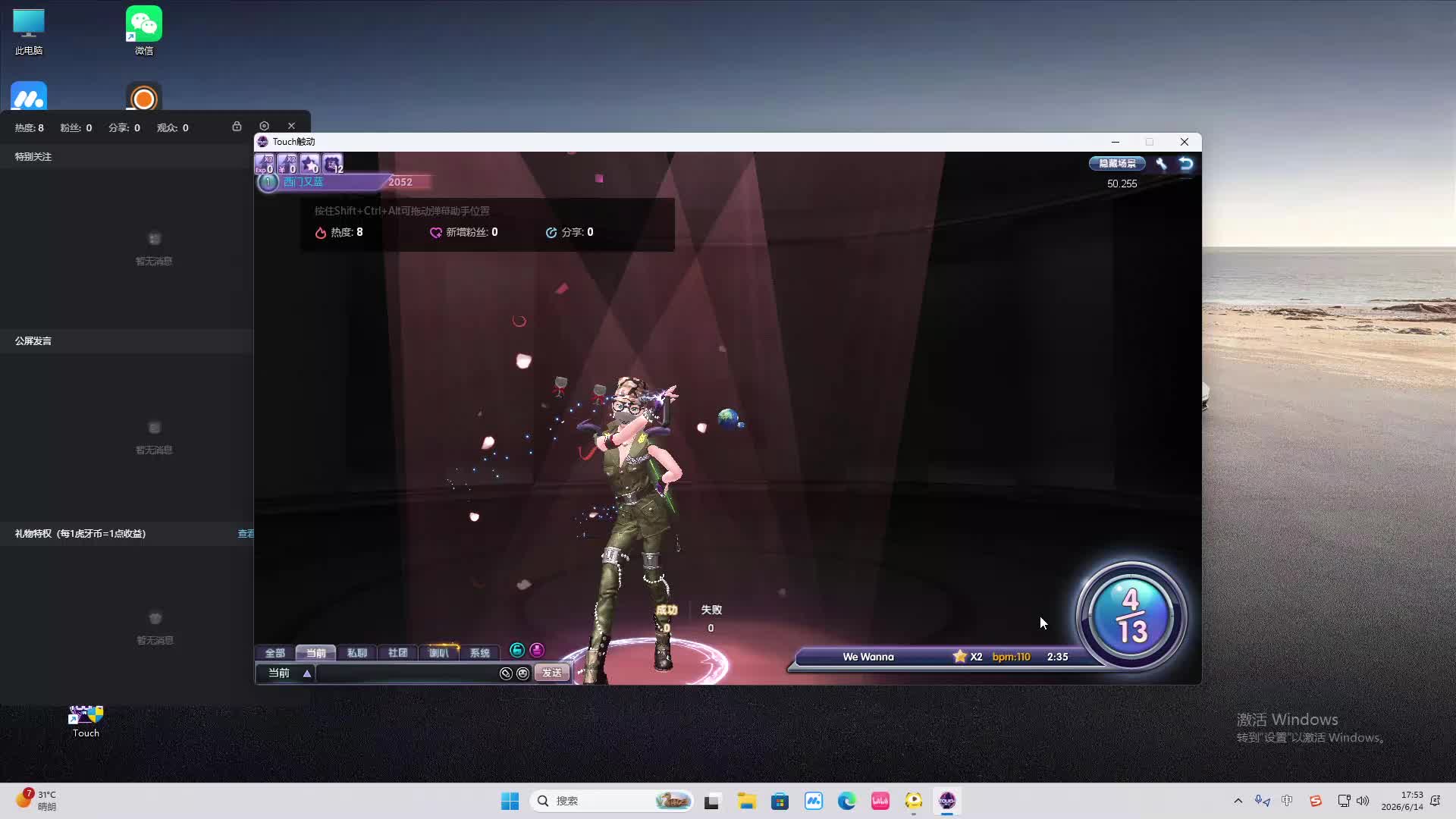Click the FPS value 50.255

click(x=1122, y=184)
